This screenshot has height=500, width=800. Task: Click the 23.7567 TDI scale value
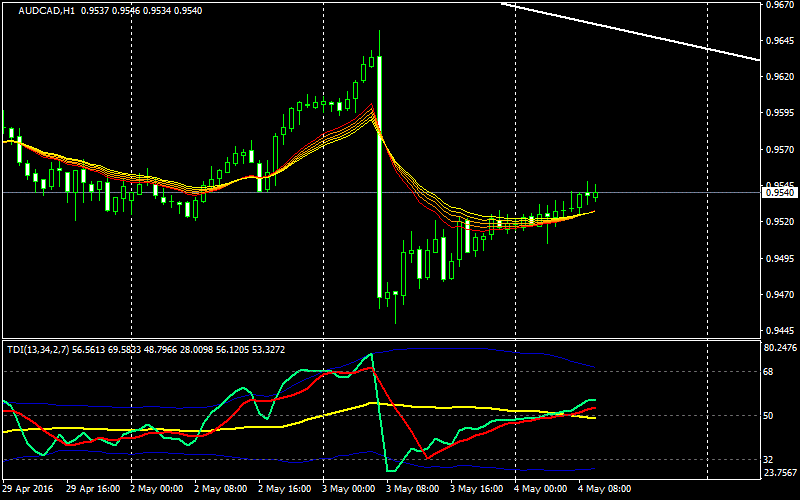click(780, 473)
